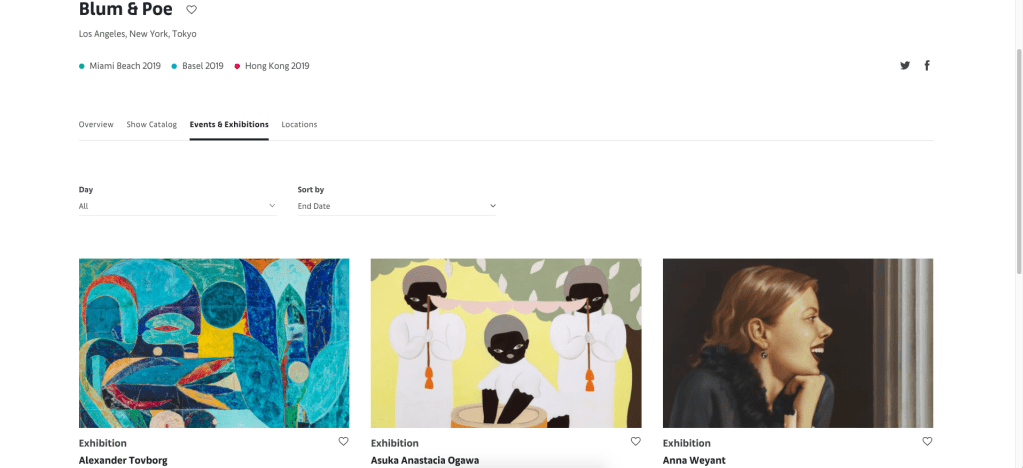
Task: Open the Show Catalog tab
Action: pos(151,125)
